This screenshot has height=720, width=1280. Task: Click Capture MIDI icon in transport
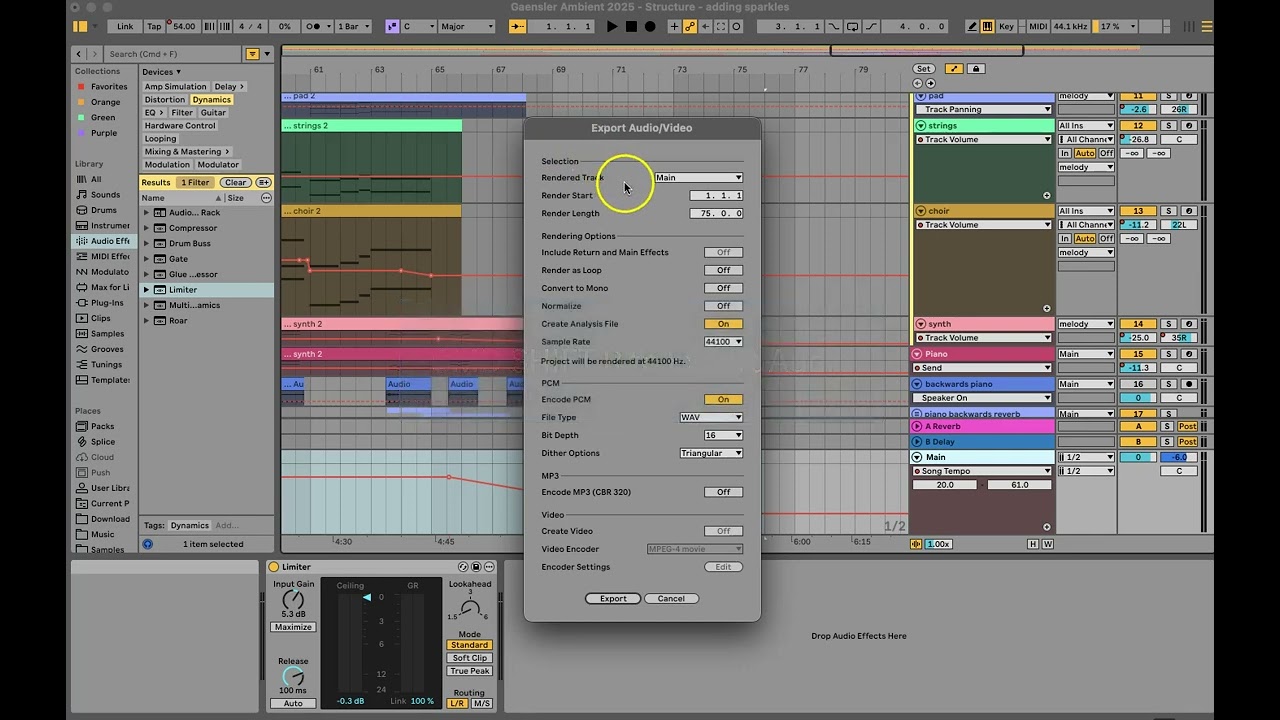click(721, 26)
